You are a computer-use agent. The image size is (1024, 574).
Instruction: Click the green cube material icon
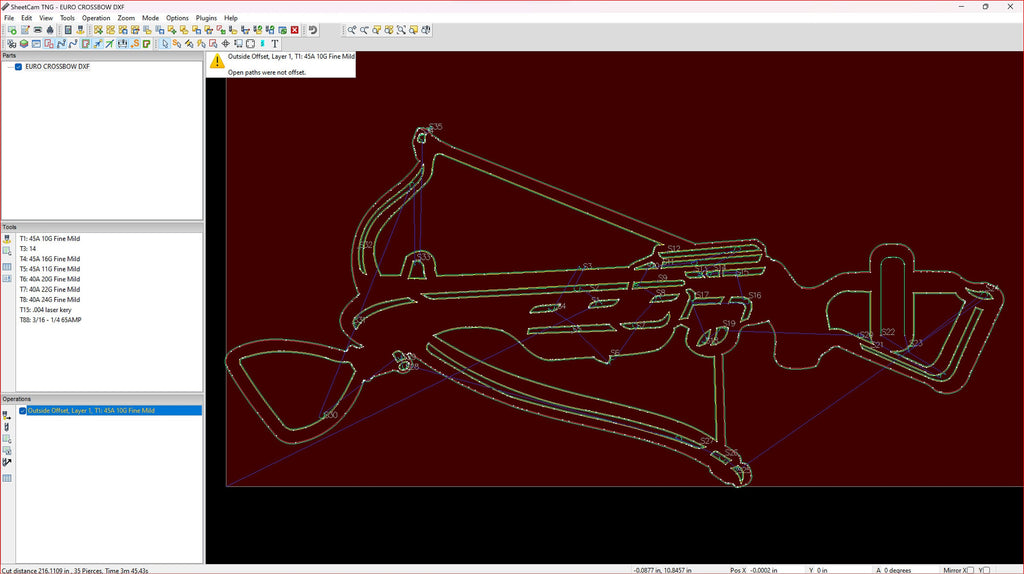click(24, 44)
